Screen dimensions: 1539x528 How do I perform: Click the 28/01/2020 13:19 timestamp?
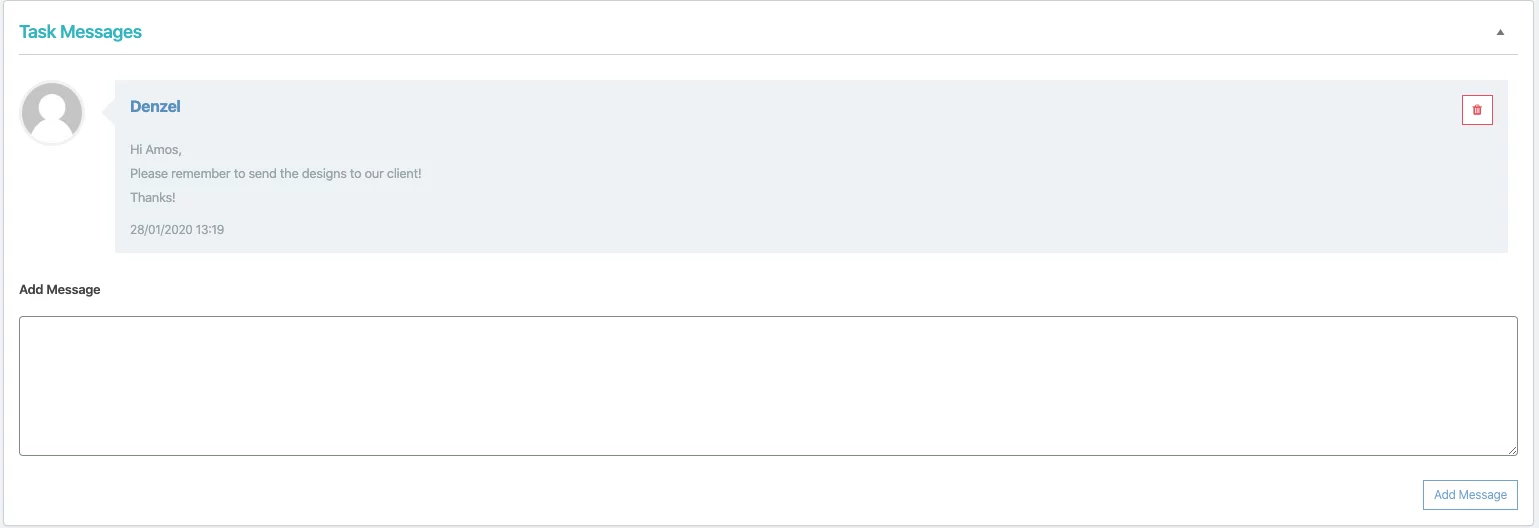(x=177, y=230)
